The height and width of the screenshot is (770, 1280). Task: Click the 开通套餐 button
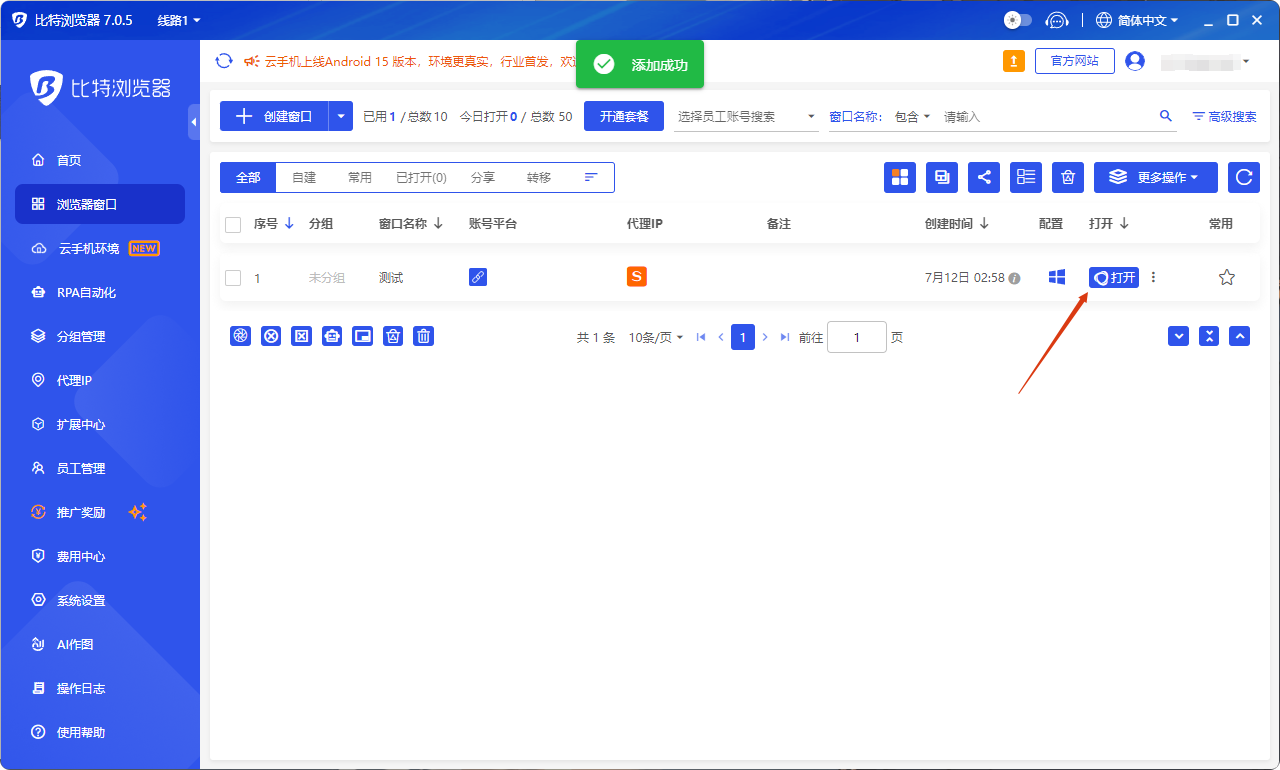(x=624, y=116)
